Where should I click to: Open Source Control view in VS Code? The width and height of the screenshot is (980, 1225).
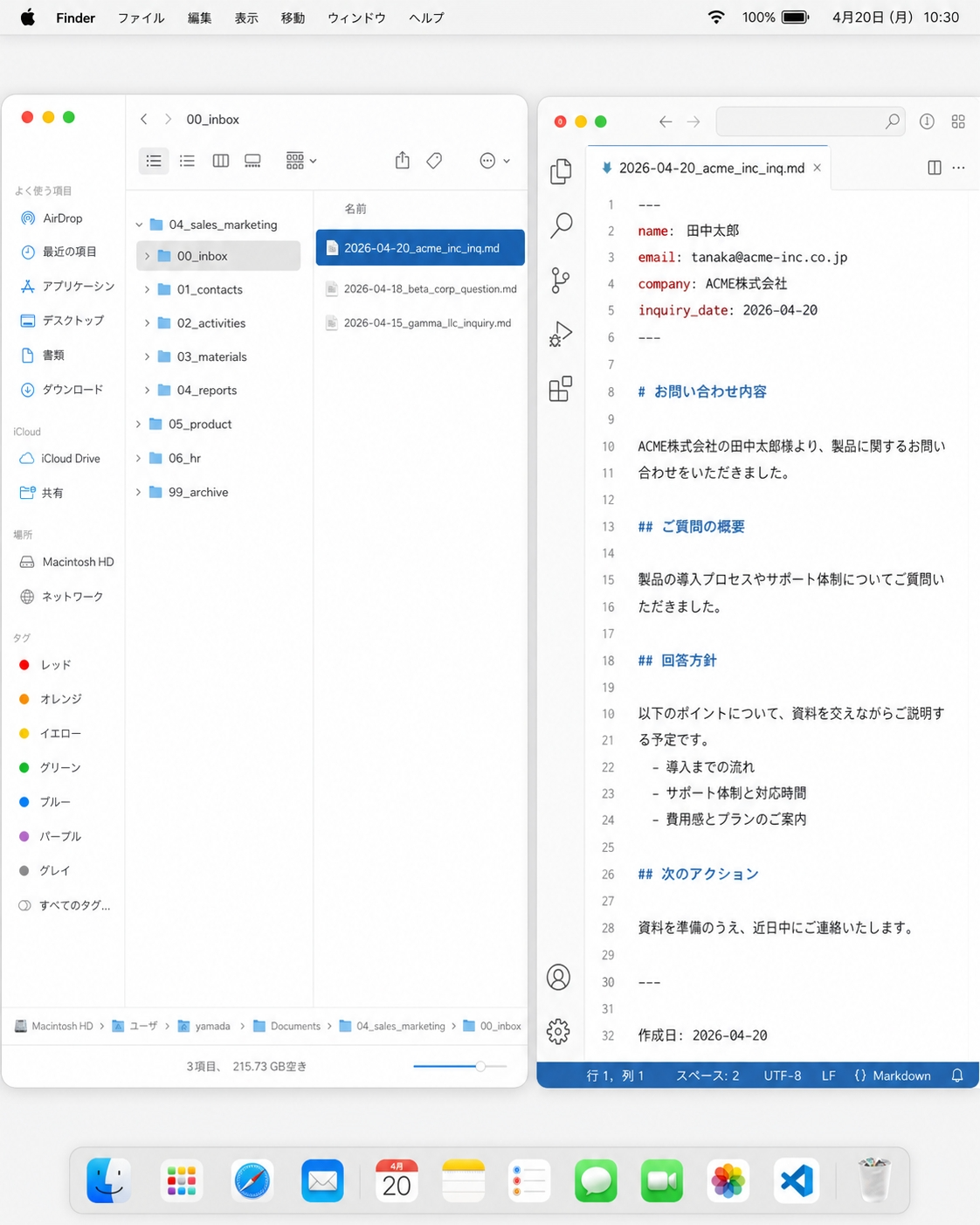pos(561,280)
